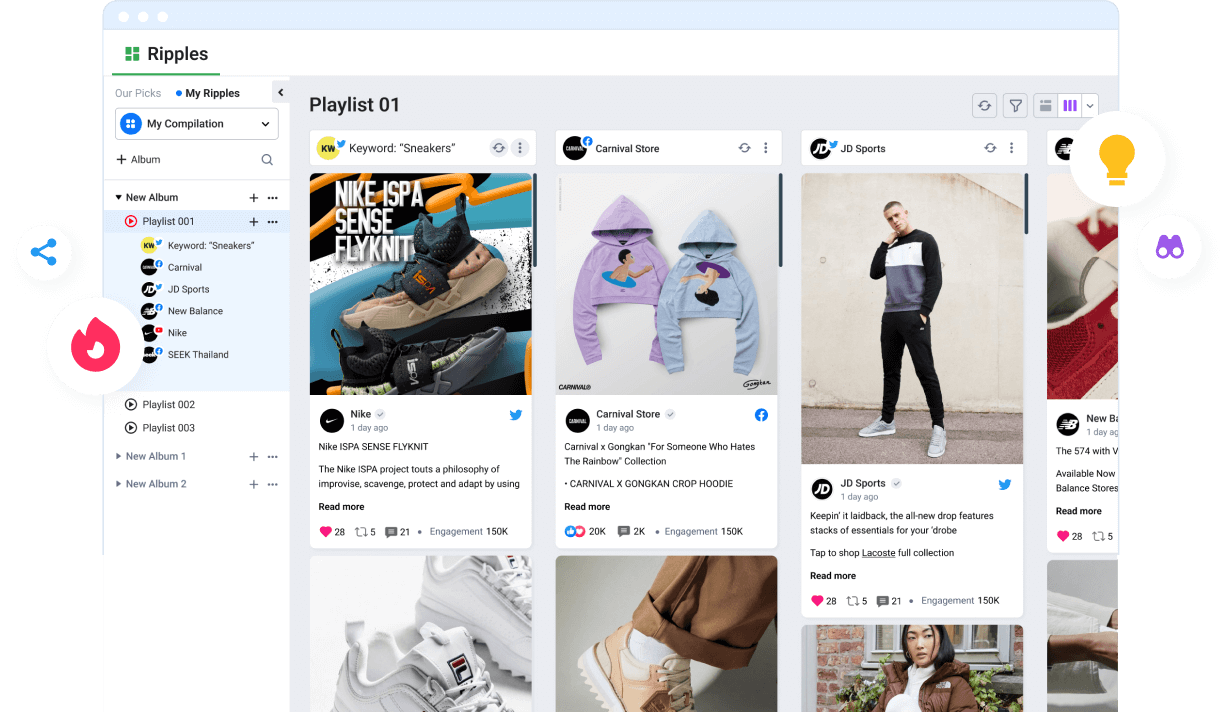The width and height of the screenshot is (1230, 713).
Task: Open JD Sports column three-dot menu
Action: 1011,148
